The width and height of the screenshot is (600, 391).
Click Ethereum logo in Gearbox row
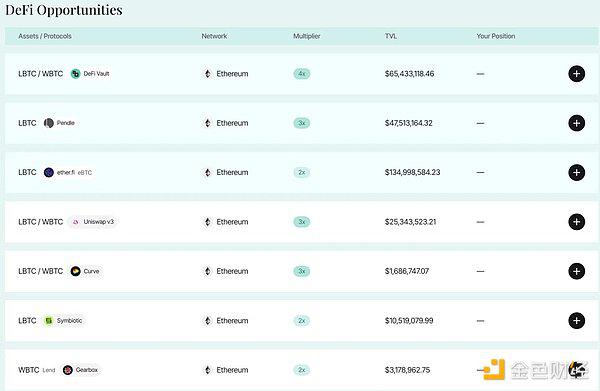point(207,370)
